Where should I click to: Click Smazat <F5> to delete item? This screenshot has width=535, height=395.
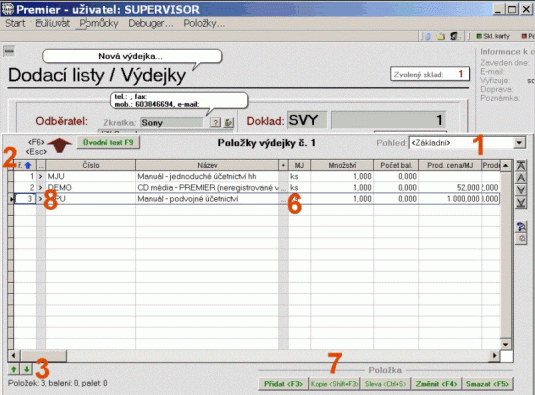(487, 384)
